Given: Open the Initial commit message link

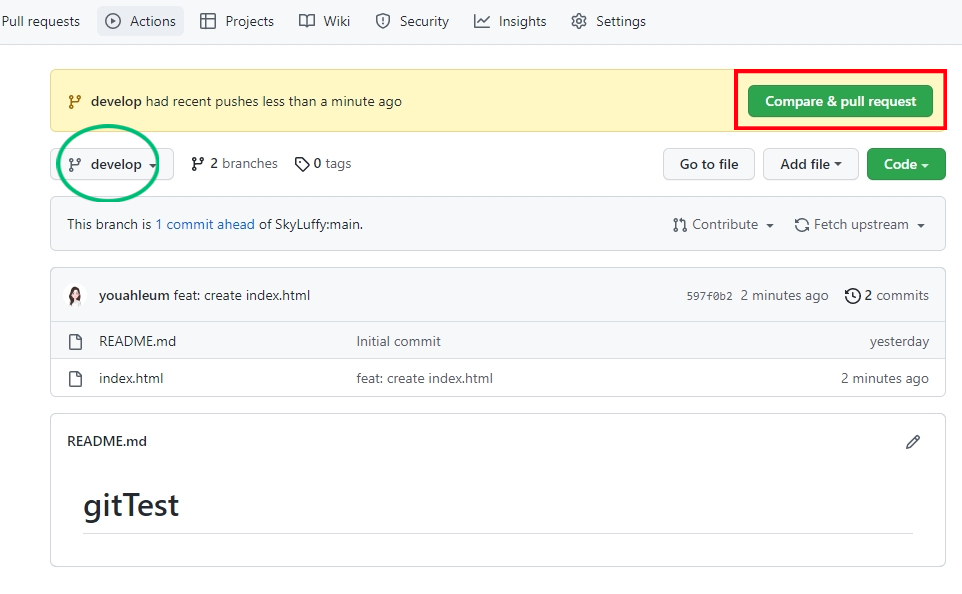Looking at the screenshot, I should click(398, 342).
